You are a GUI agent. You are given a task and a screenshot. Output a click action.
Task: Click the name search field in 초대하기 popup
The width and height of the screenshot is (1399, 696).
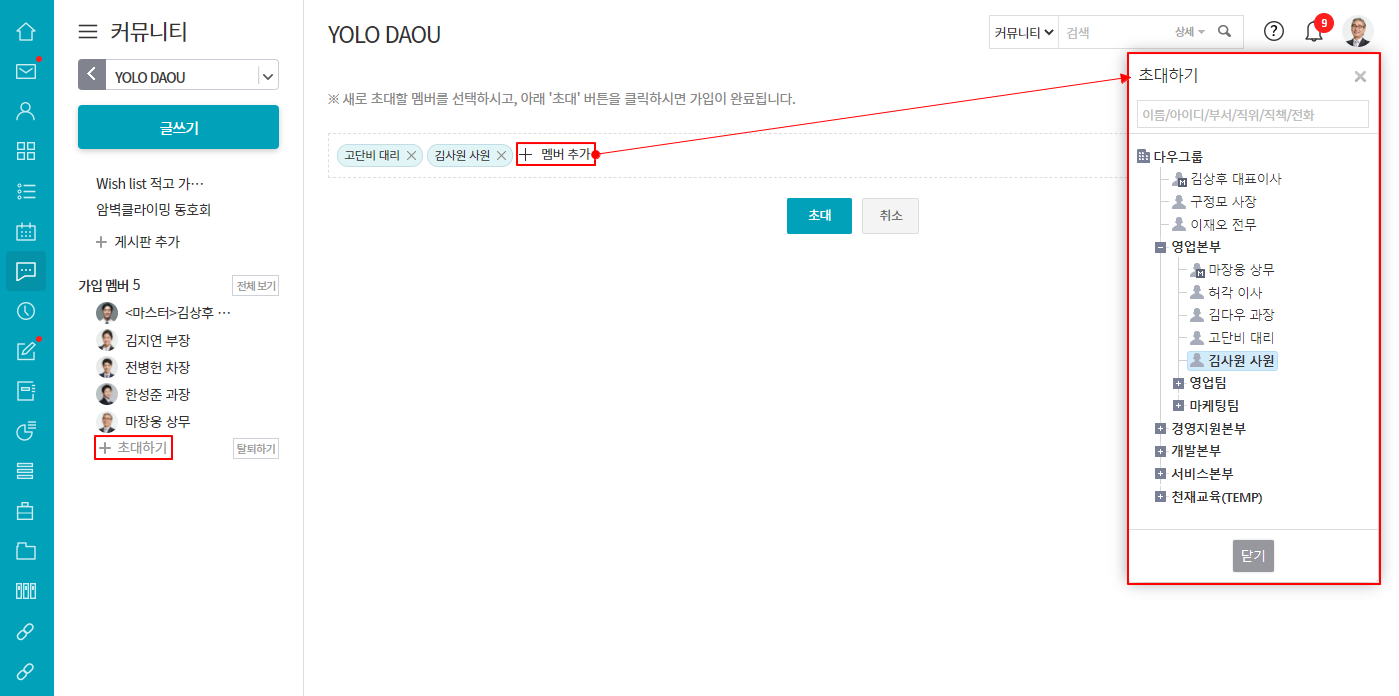1252,114
